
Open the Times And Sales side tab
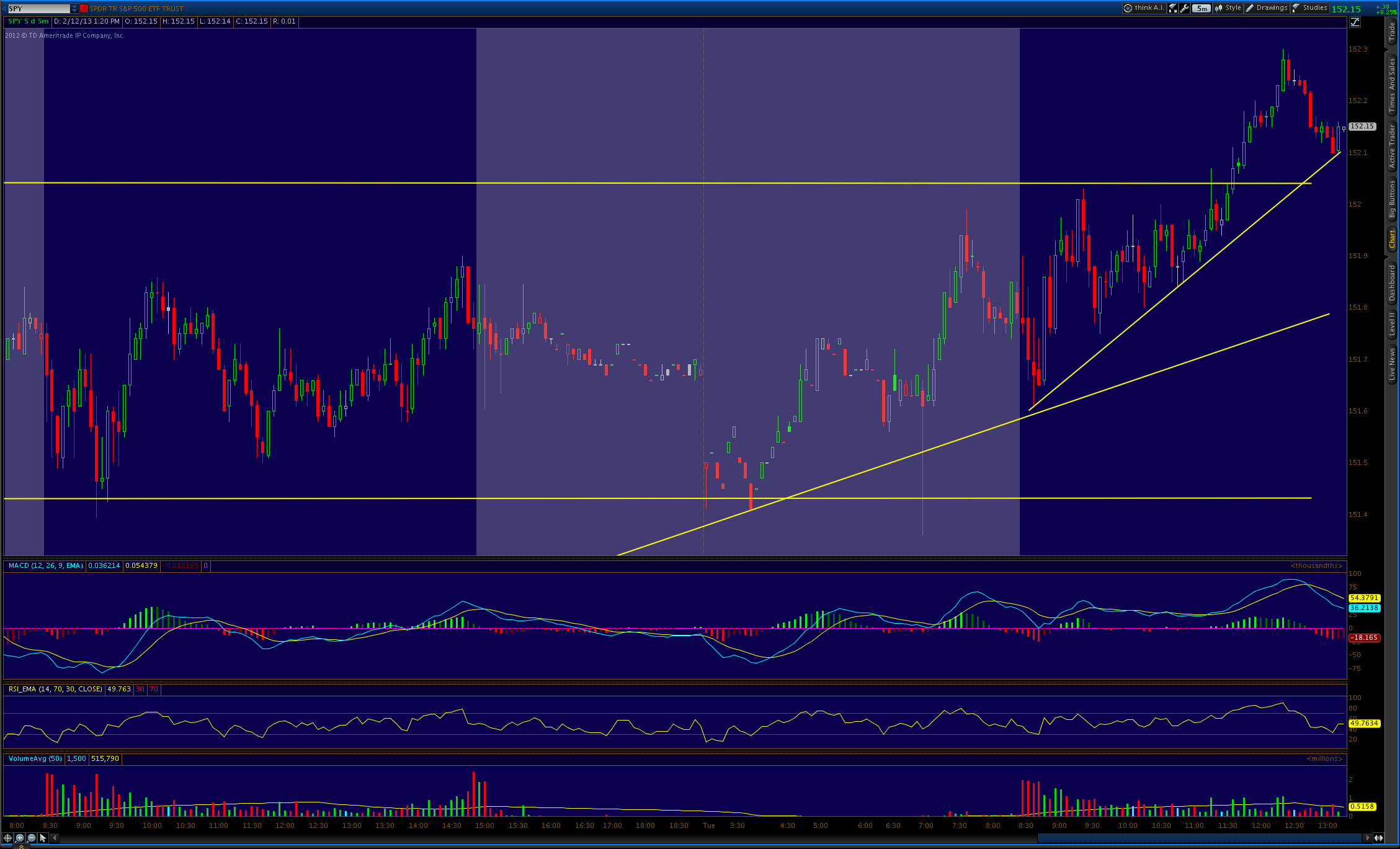tap(1393, 84)
